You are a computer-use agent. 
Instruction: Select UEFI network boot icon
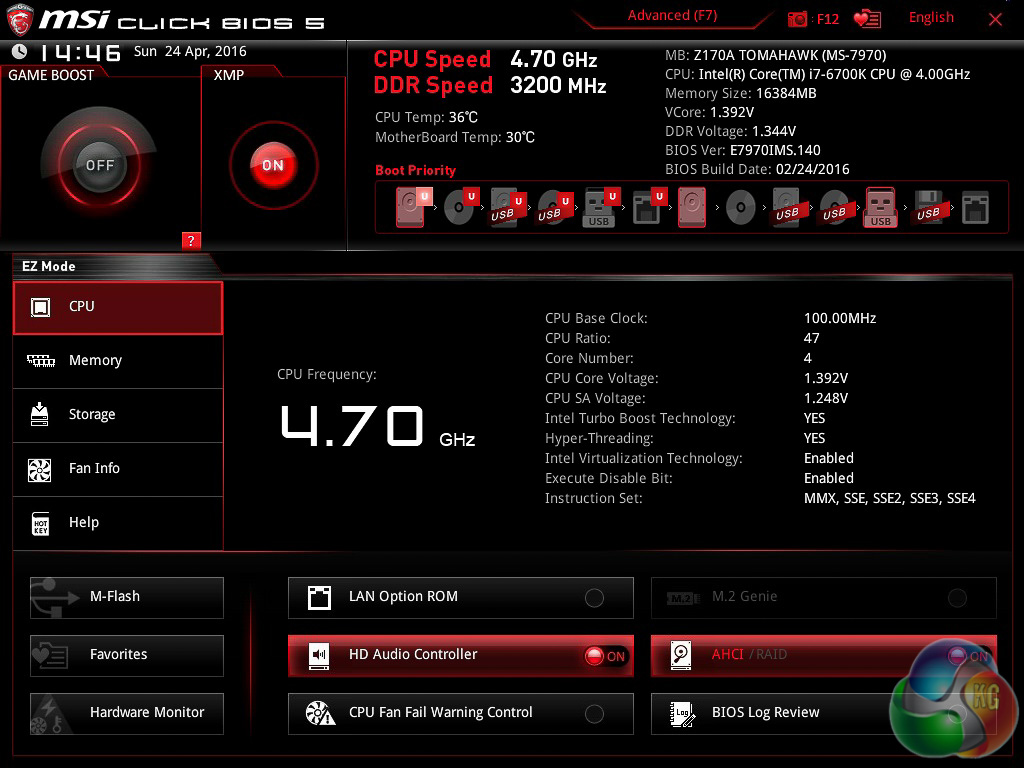click(x=648, y=207)
